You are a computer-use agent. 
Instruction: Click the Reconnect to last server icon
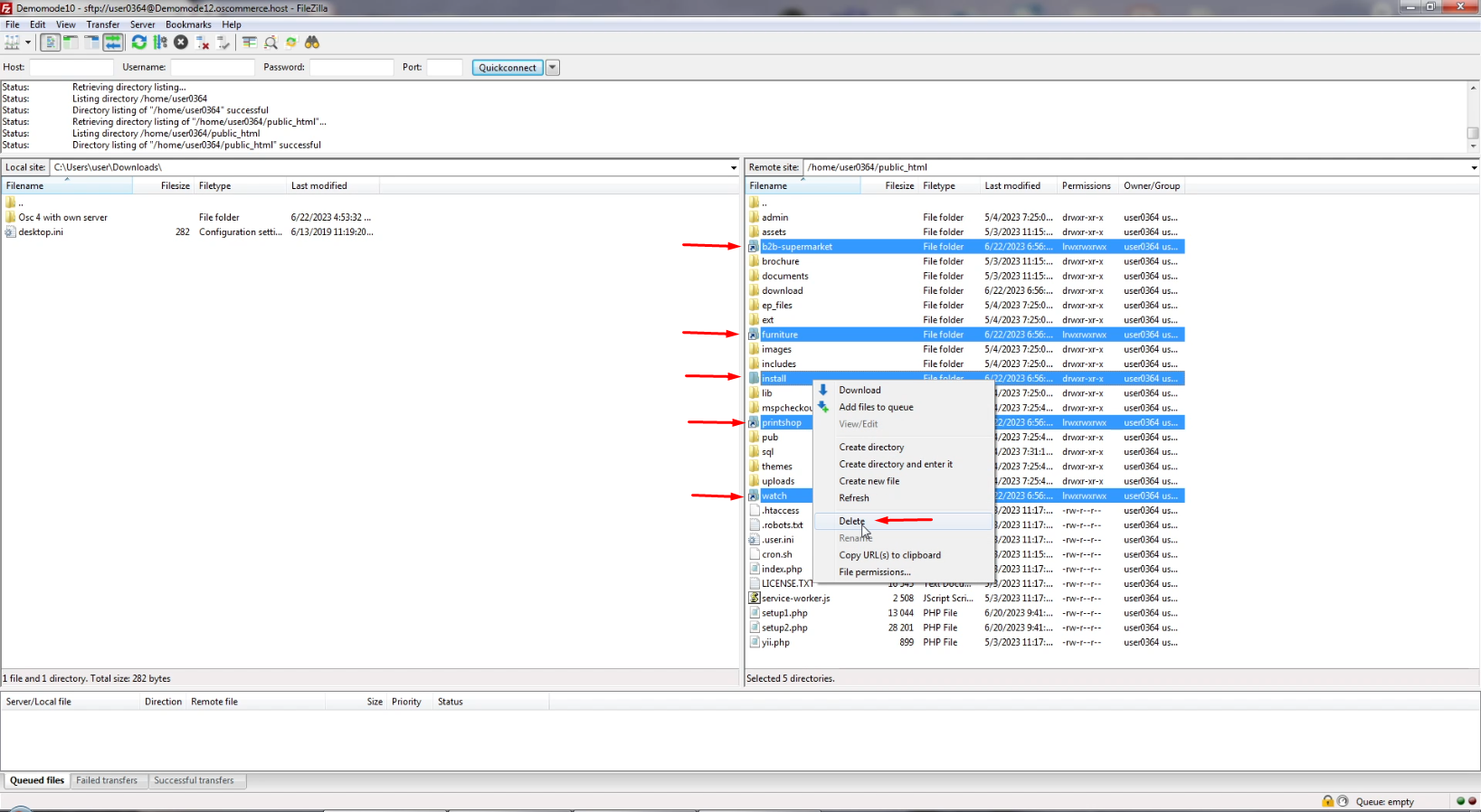[223, 42]
